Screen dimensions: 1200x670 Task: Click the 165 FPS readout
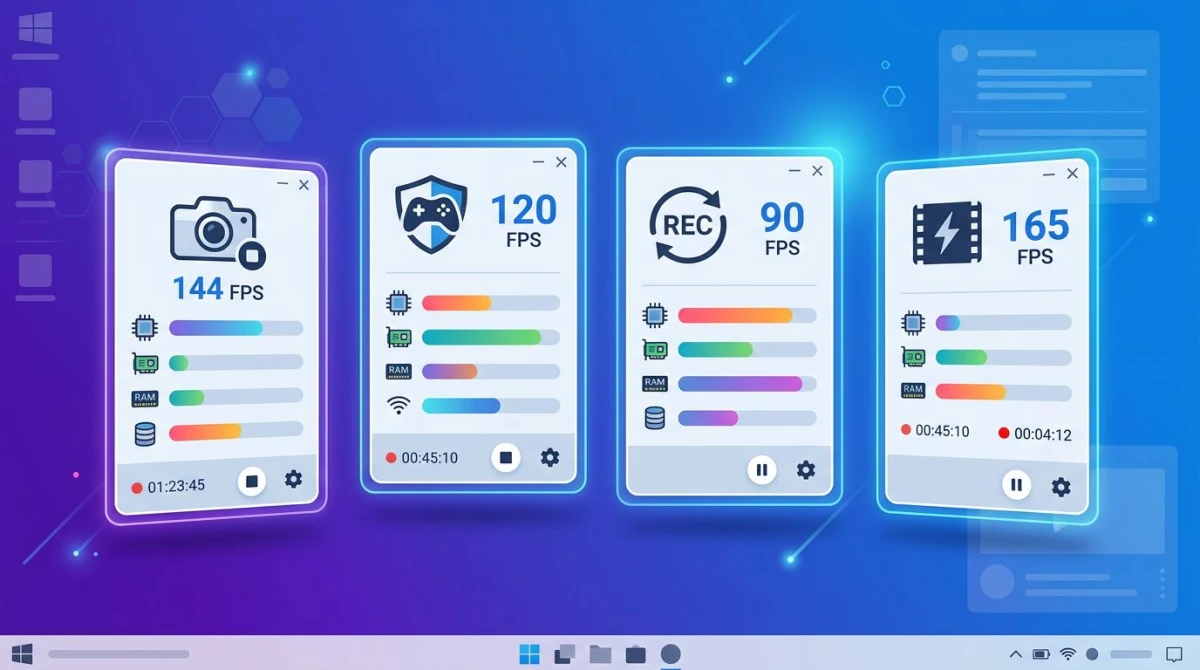coord(1035,237)
